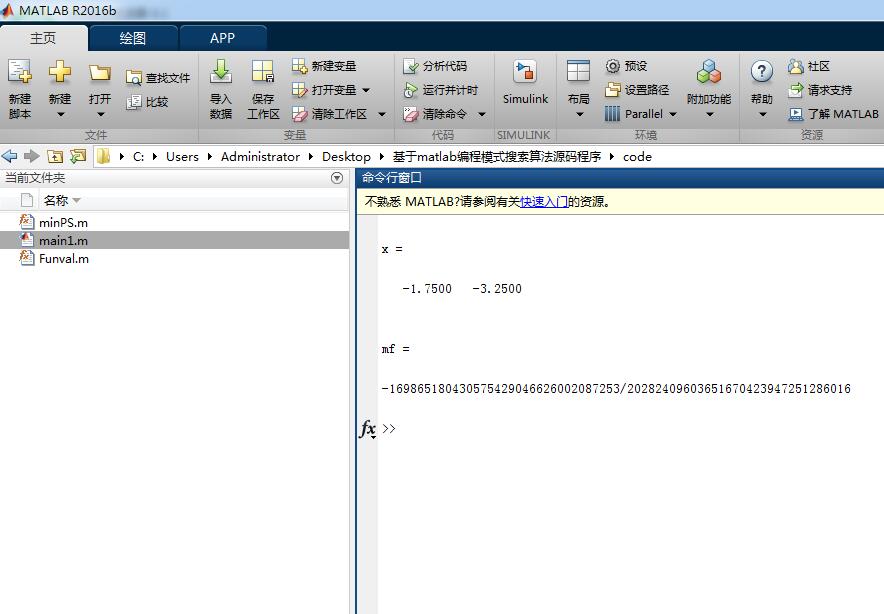Open the Quick Start (快速入门) link
The width and height of the screenshot is (884, 614).
[x=544, y=201]
